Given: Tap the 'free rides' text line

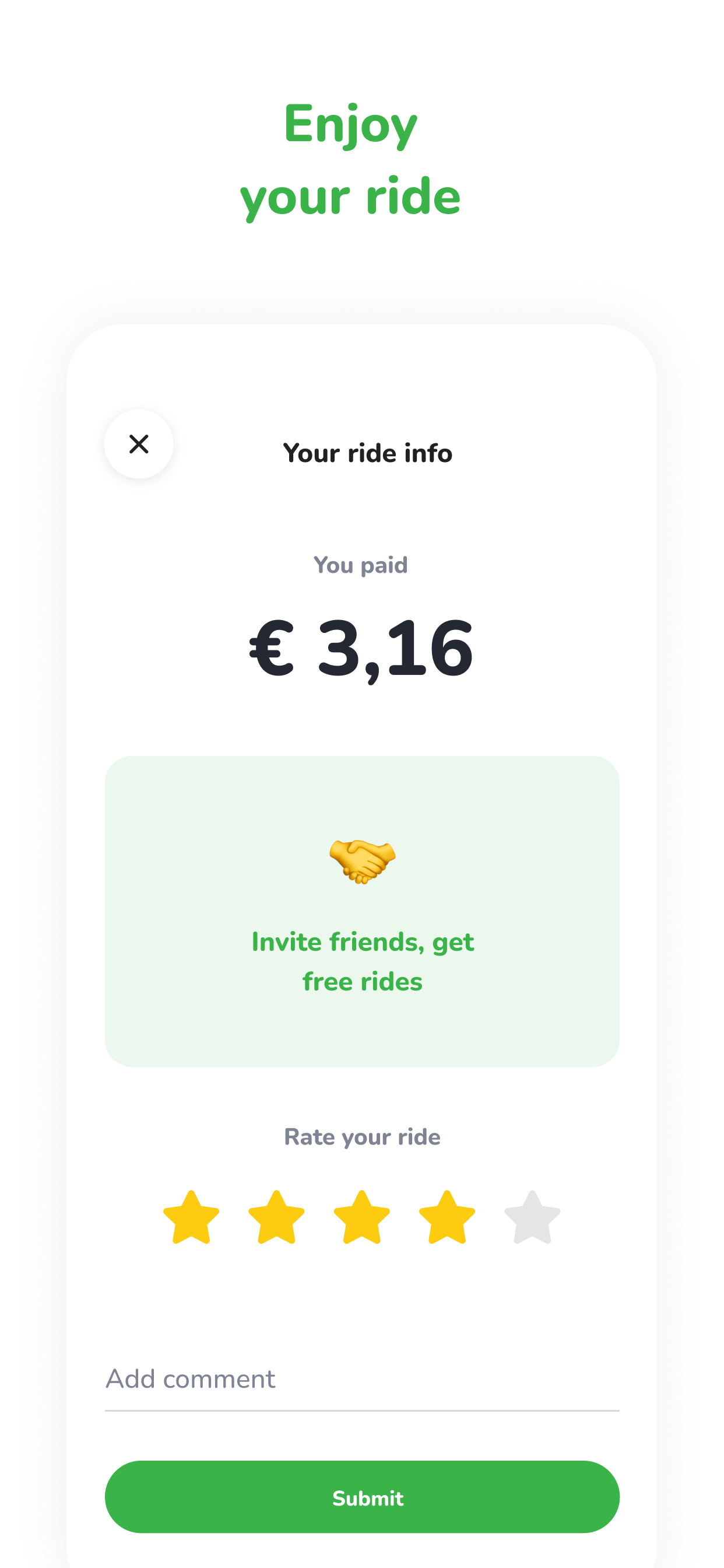Looking at the screenshot, I should point(363,982).
